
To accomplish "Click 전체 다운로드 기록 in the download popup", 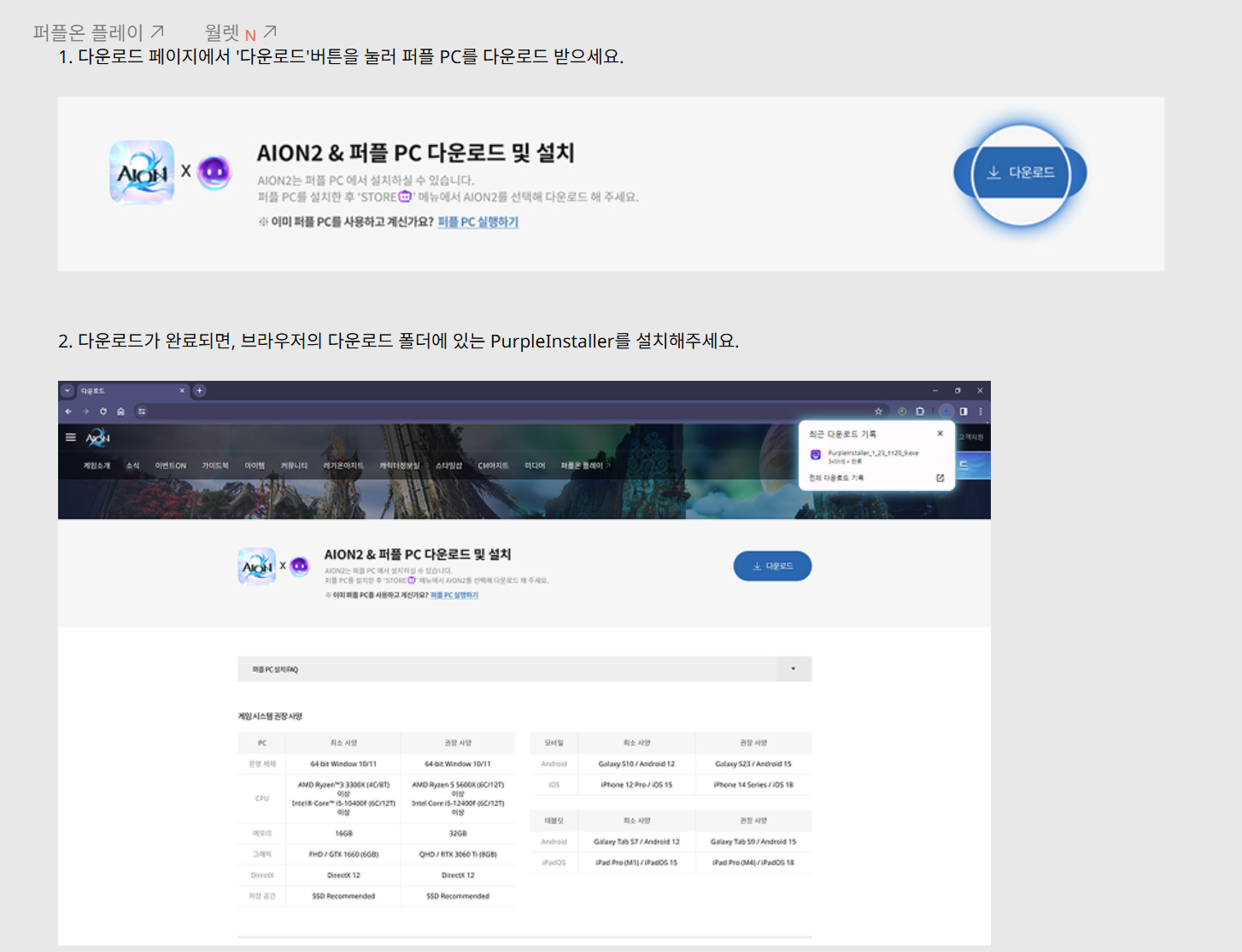I will pos(836,478).
